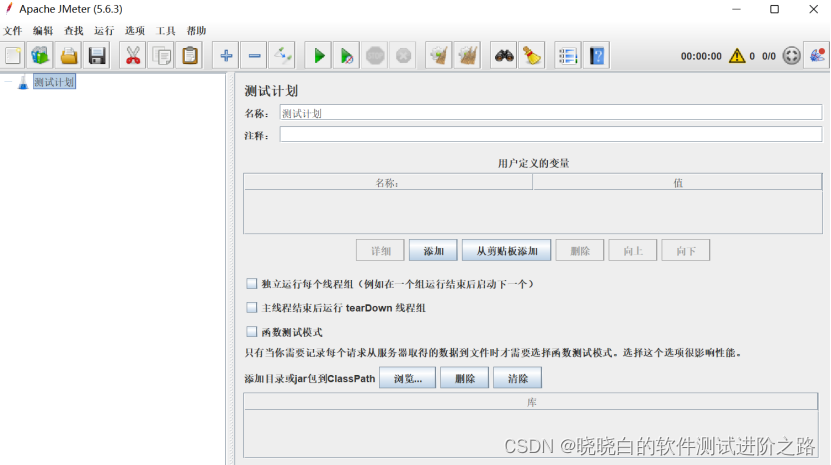
Task: Select the 测试计划 tree item
Action: click(x=54, y=82)
